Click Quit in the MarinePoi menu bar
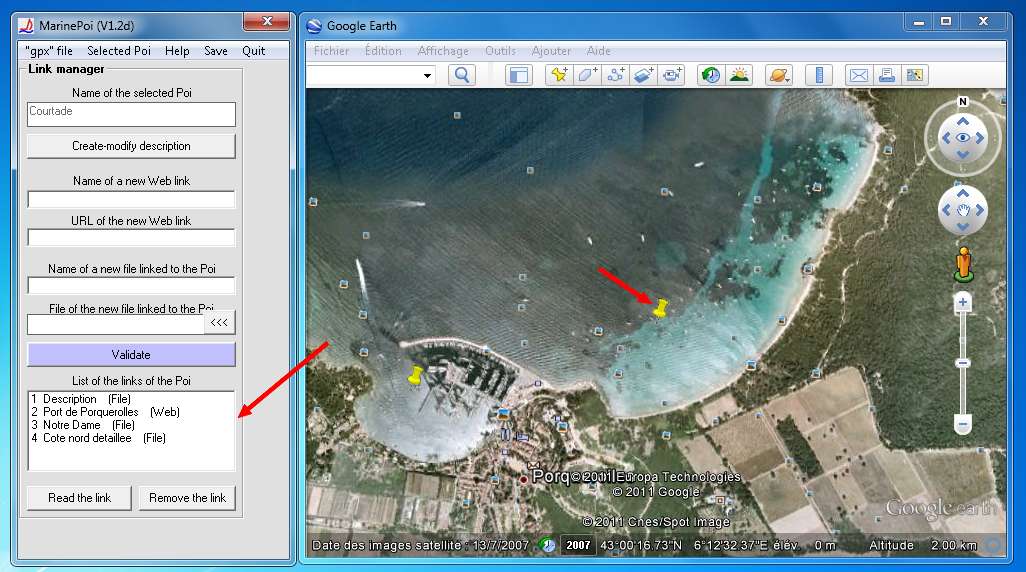1026x572 pixels. coord(253,51)
